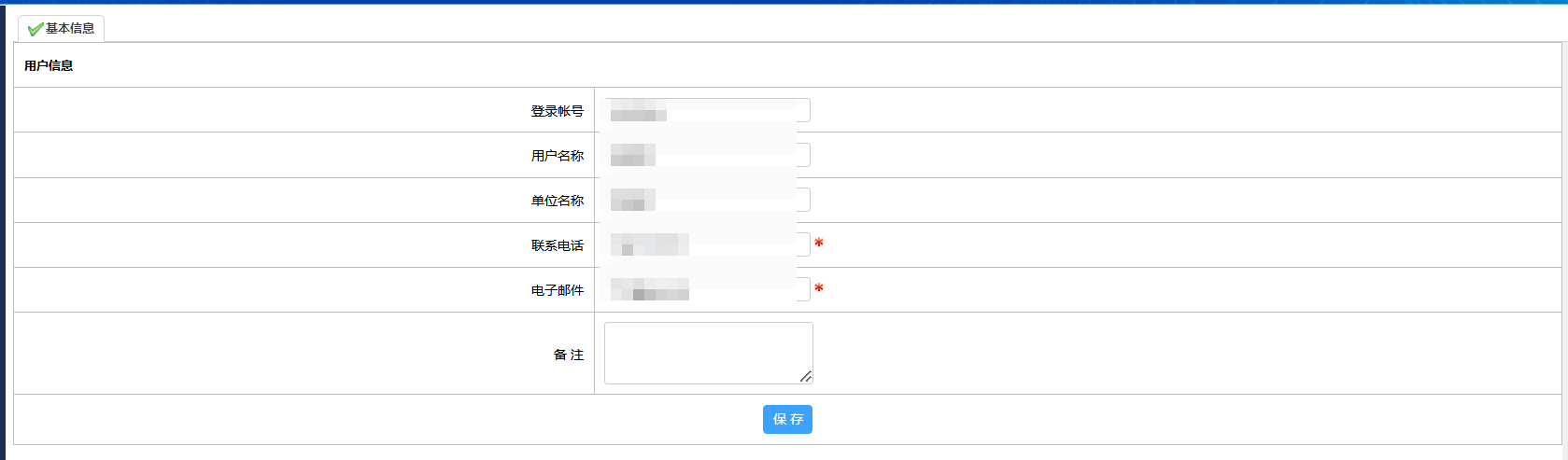1568x460 pixels.
Task: Focus the 电子邮件 input field
Action: (707, 289)
